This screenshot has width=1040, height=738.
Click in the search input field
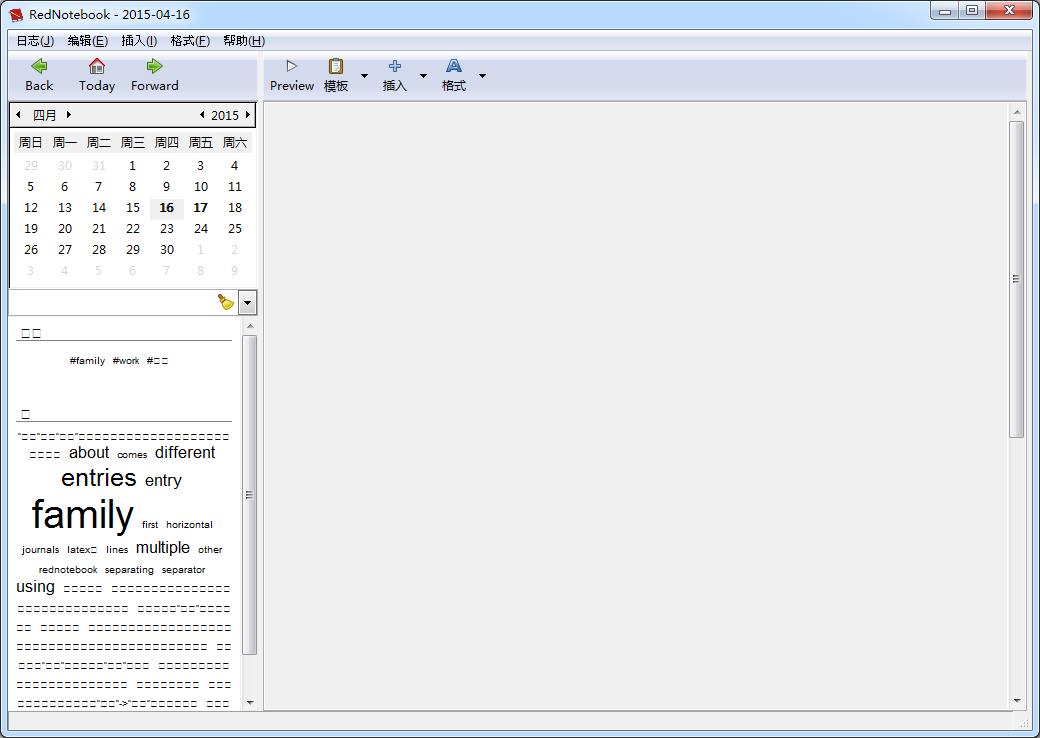click(110, 302)
